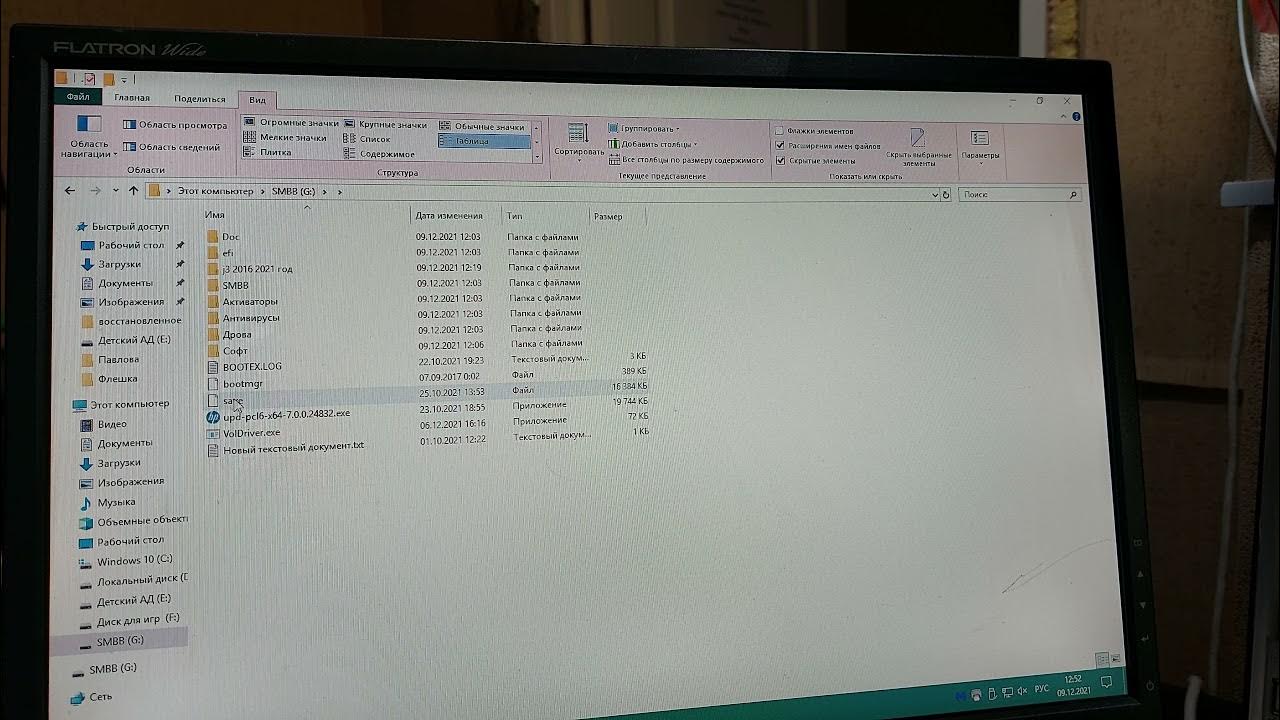The width and height of the screenshot is (1280, 720).
Task: Click the Forward navigation arrow
Action: tap(95, 190)
